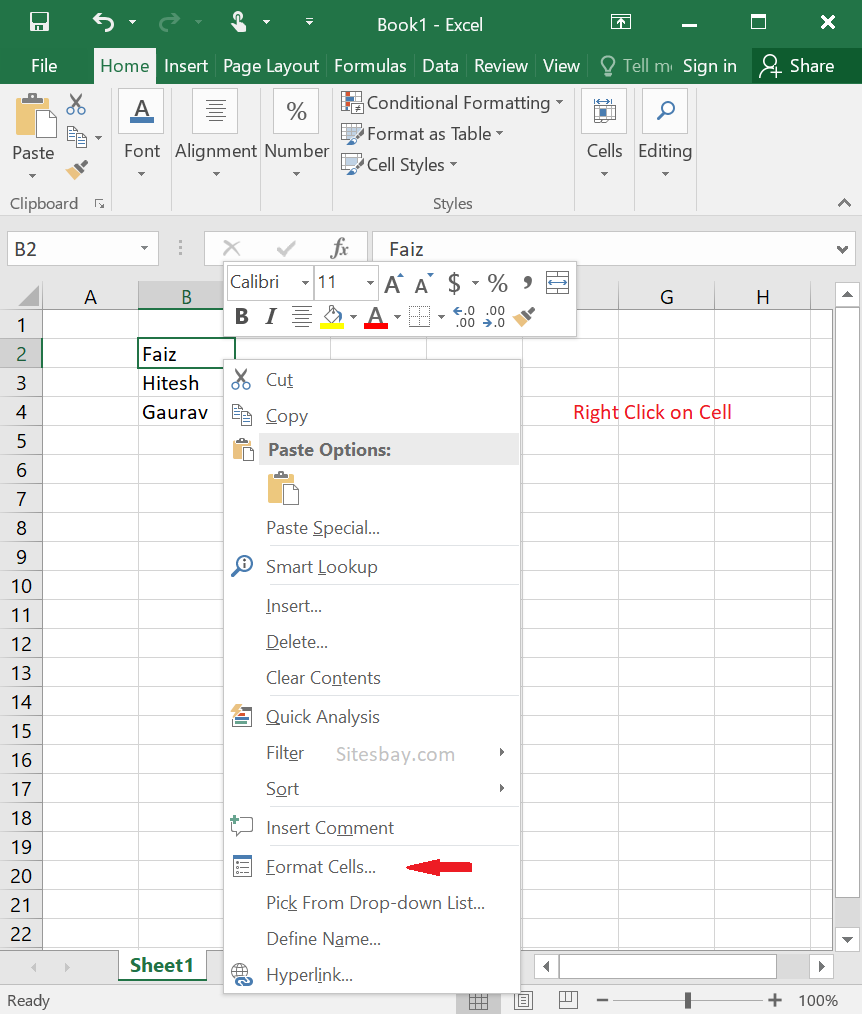Click the Undo arrow icon
Image resolution: width=862 pixels, height=1014 pixels.
103,23
